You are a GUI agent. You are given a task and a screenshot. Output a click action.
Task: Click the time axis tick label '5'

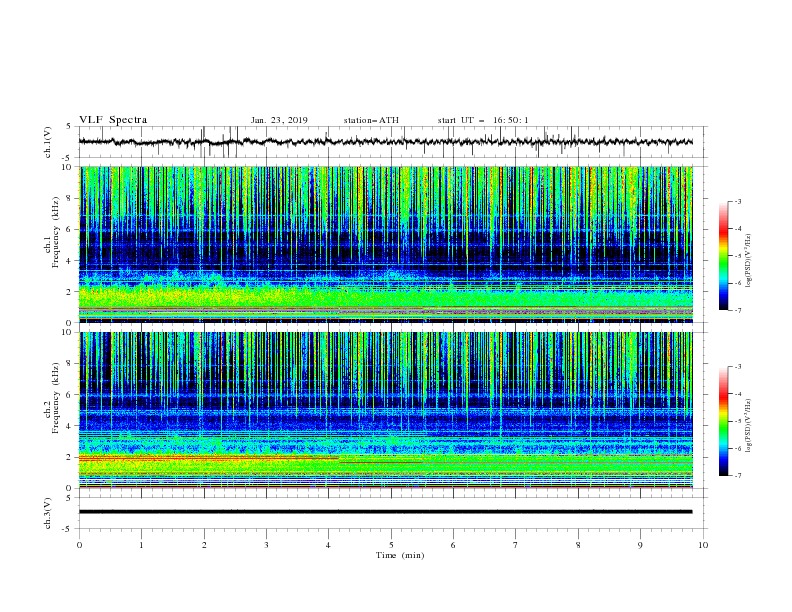click(x=391, y=545)
